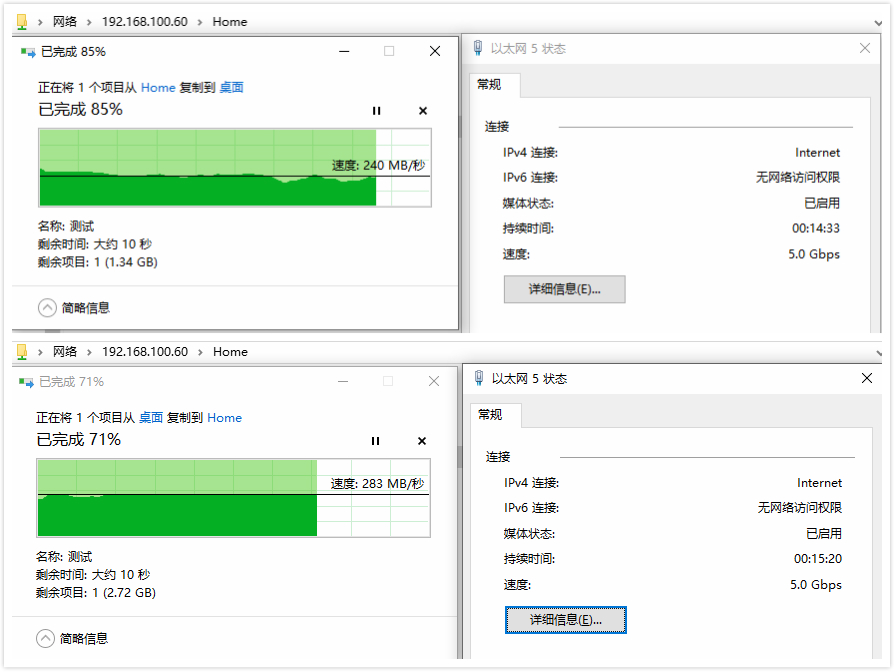Pause the 85% copy operation

pyautogui.click(x=376, y=111)
